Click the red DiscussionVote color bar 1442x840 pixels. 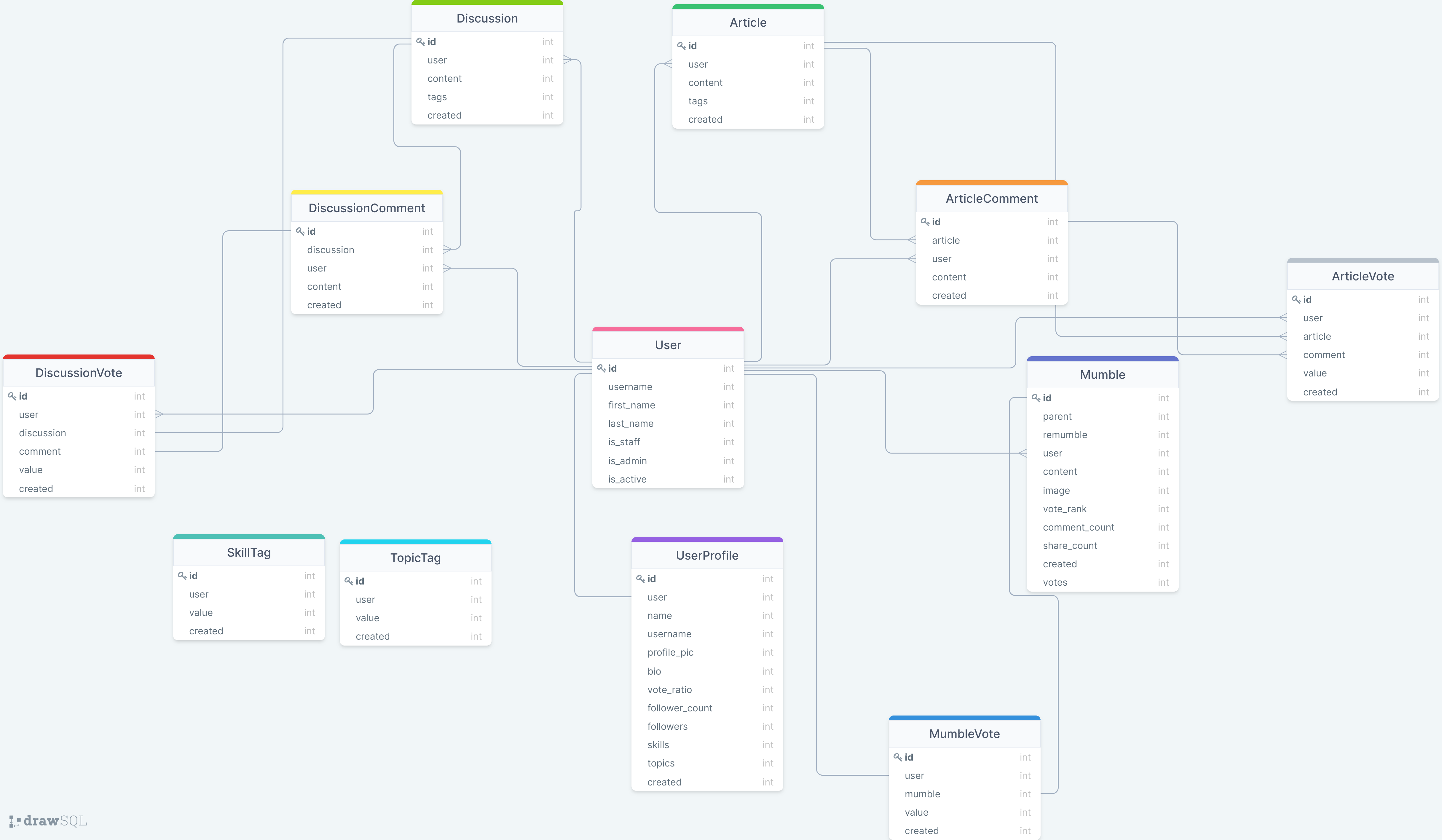click(x=79, y=357)
